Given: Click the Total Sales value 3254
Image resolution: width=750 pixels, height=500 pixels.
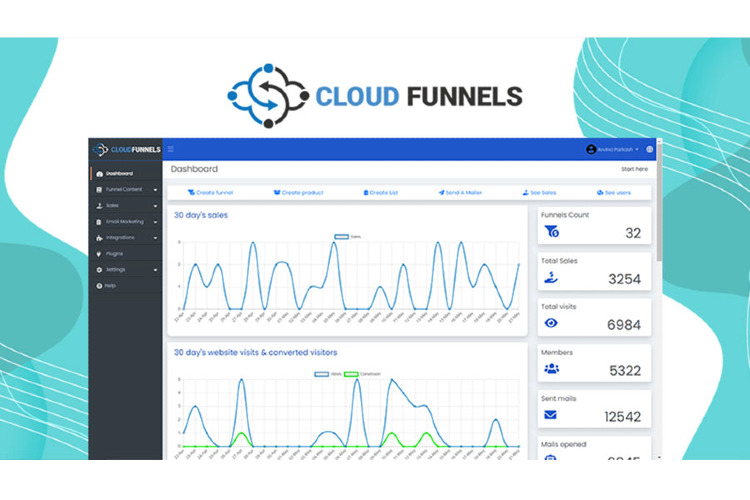Looking at the screenshot, I should click(x=624, y=279).
